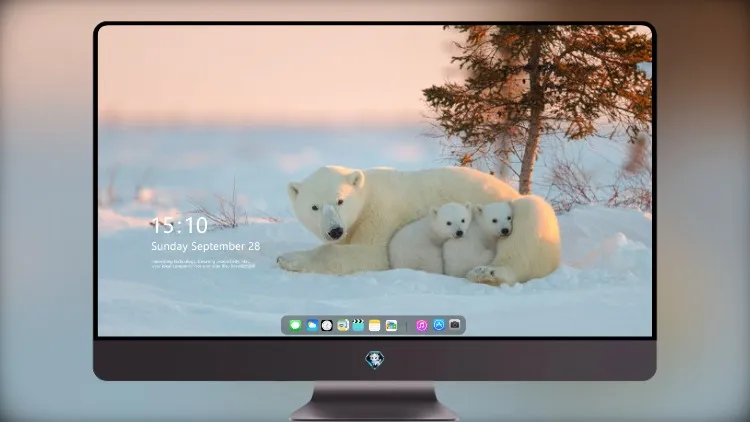Open the blue App Store icon
Viewport: 750px width, 422px height.
(439, 325)
